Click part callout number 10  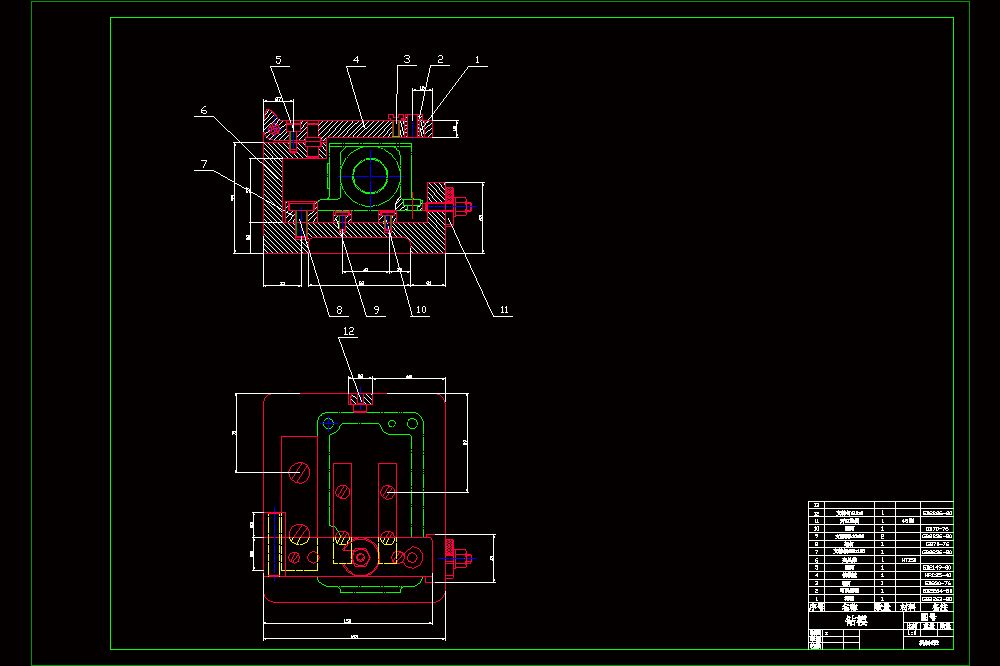(x=421, y=310)
